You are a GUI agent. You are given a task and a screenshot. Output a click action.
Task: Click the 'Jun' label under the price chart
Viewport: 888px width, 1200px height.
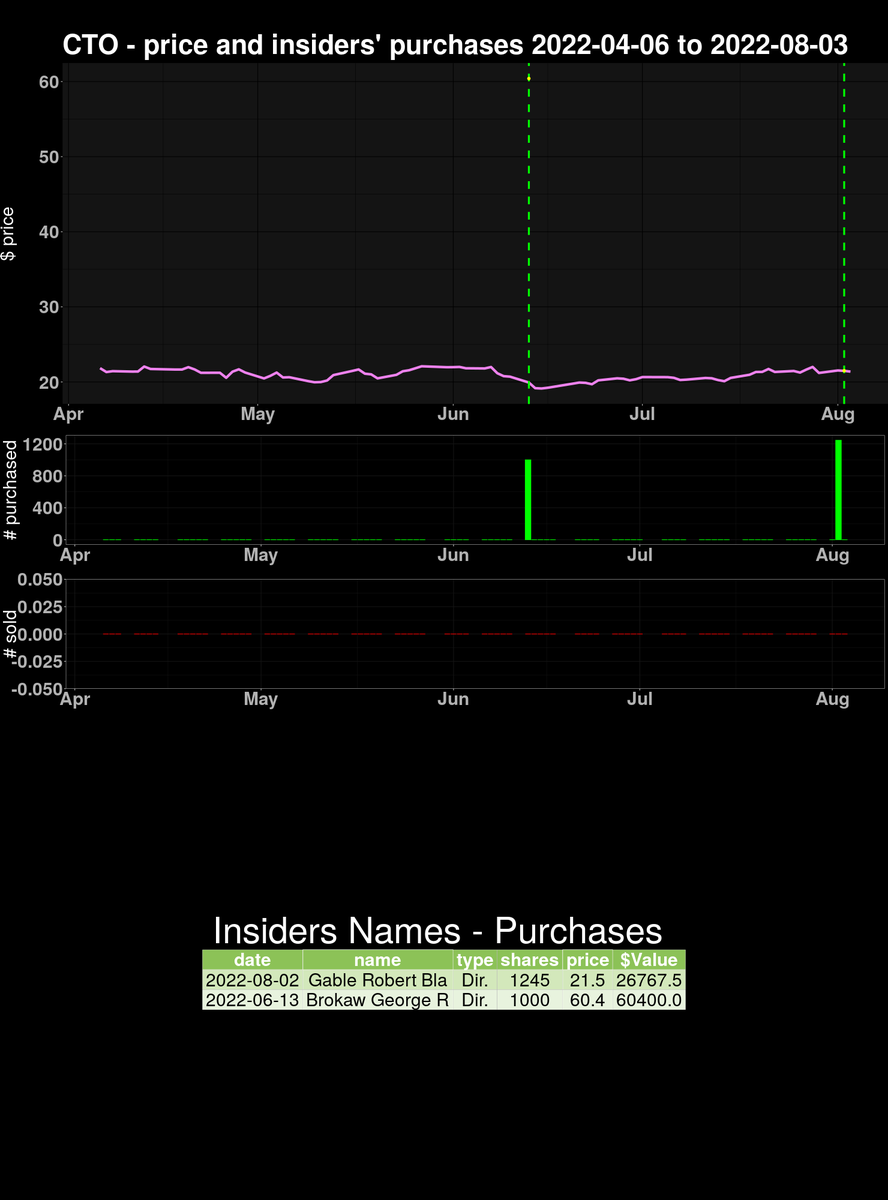(x=454, y=414)
